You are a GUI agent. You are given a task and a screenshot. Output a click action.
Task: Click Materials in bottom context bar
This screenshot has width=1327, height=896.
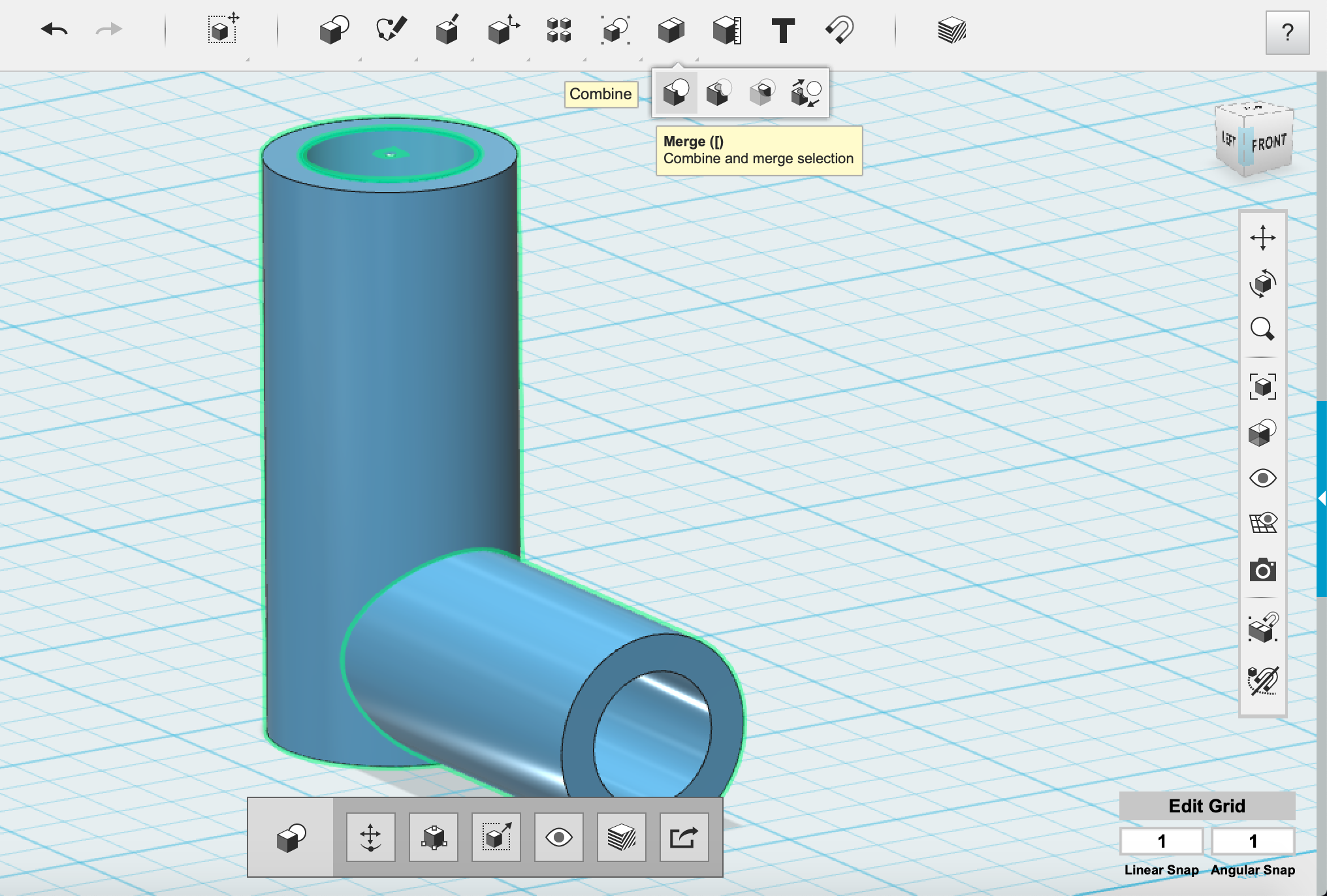pos(621,837)
